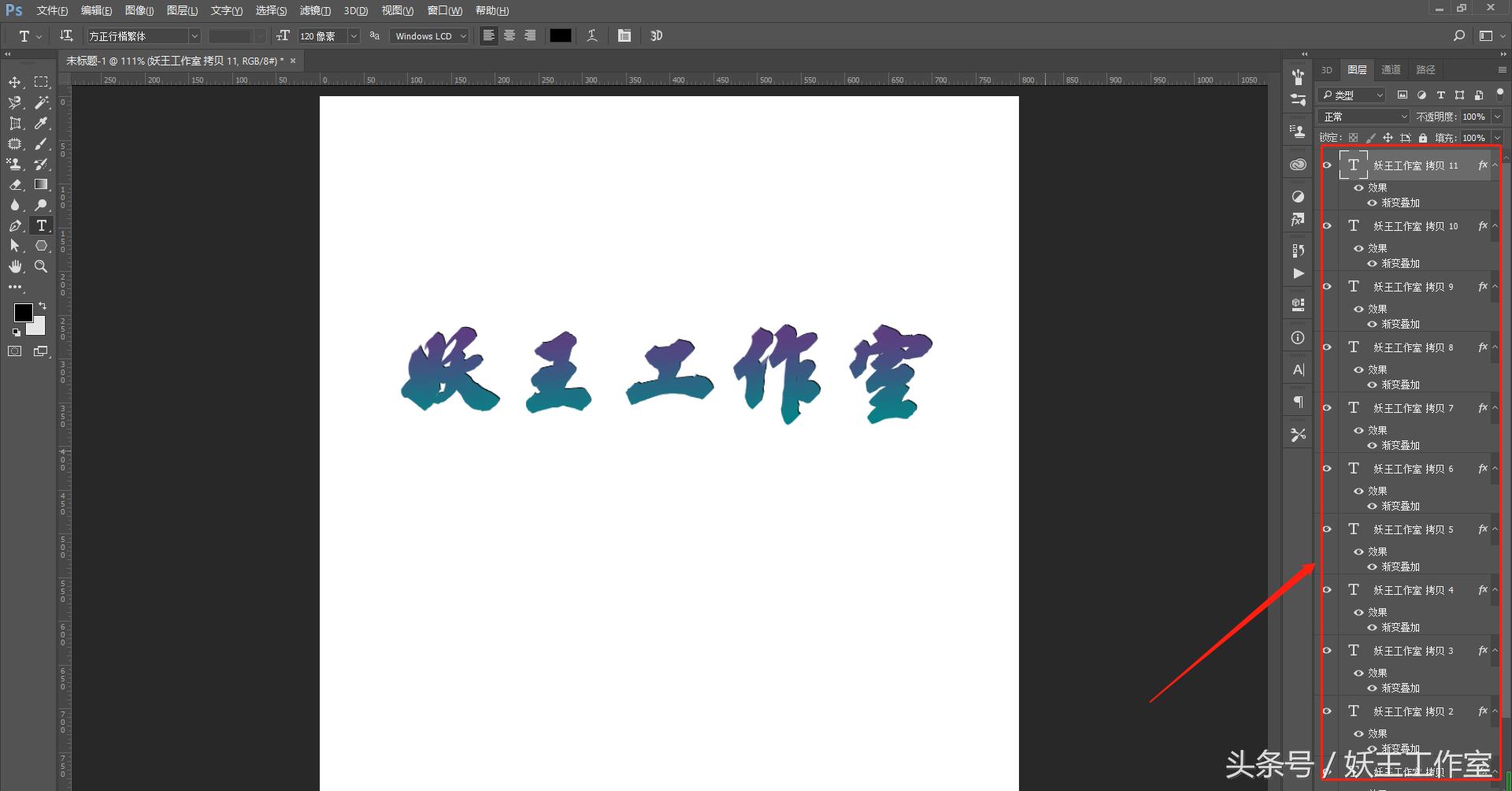The width and height of the screenshot is (1512, 791).
Task: Select center text alignment
Action: click(509, 35)
